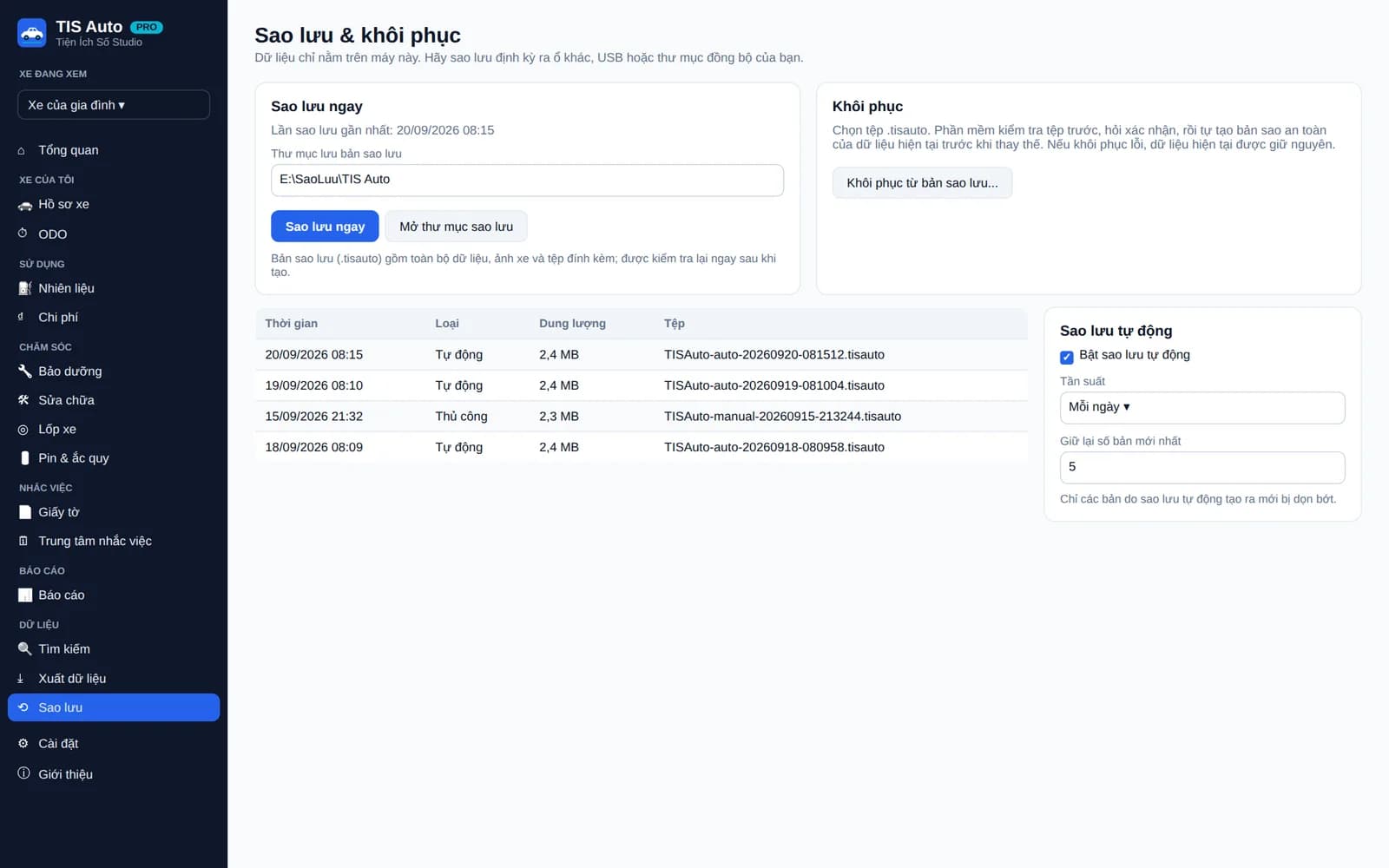Screen dimensions: 1389x868
Task: Click the 2,3 MB size cell
Action: click(559, 416)
